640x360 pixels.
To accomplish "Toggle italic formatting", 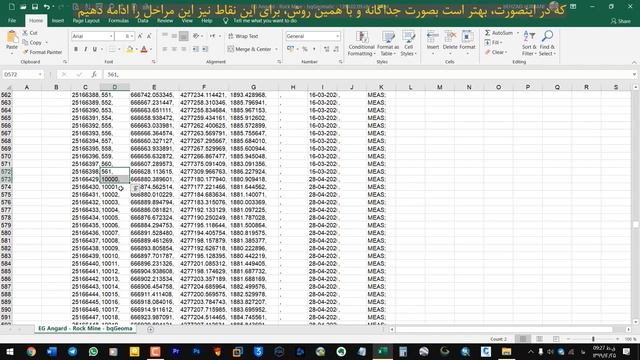I will click(x=85, y=49).
